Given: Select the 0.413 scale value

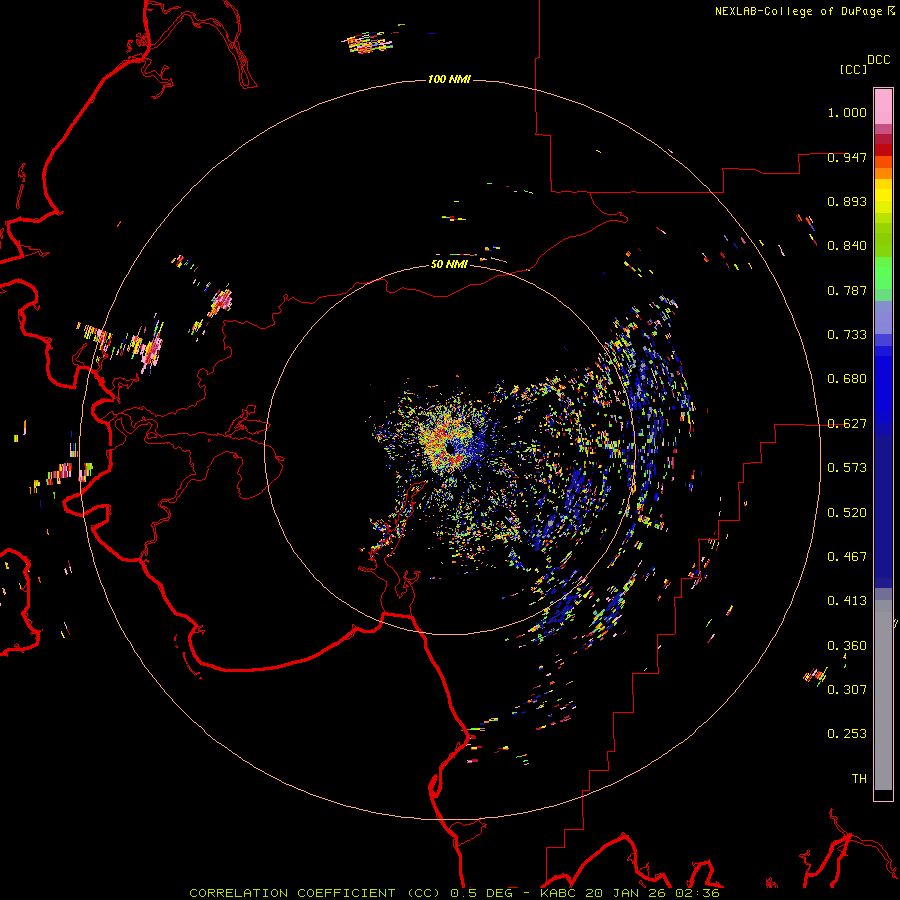Looking at the screenshot, I should pos(847,601).
